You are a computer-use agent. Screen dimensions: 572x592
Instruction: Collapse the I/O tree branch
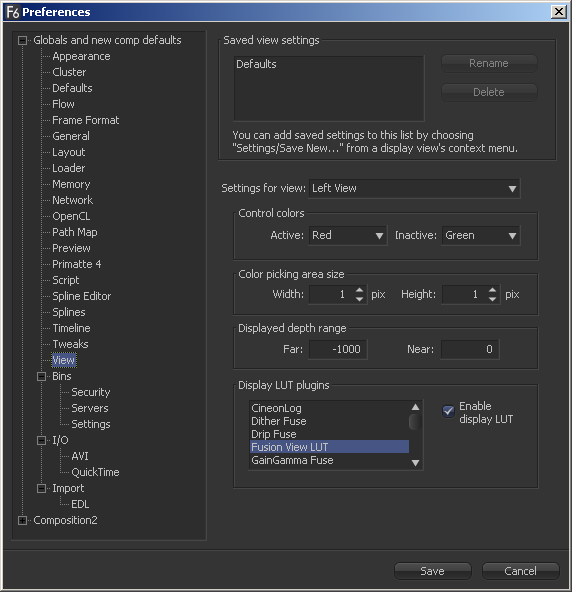(x=42, y=440)
